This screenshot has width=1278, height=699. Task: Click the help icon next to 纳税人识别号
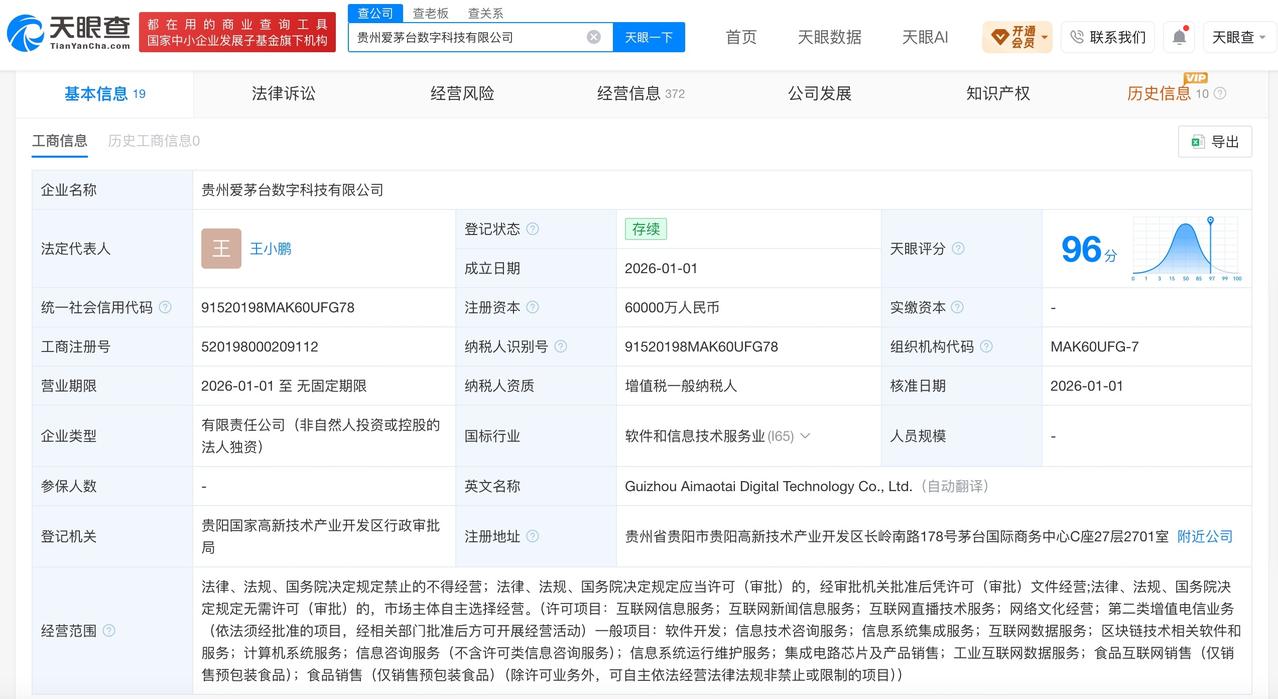coord(561,346)
